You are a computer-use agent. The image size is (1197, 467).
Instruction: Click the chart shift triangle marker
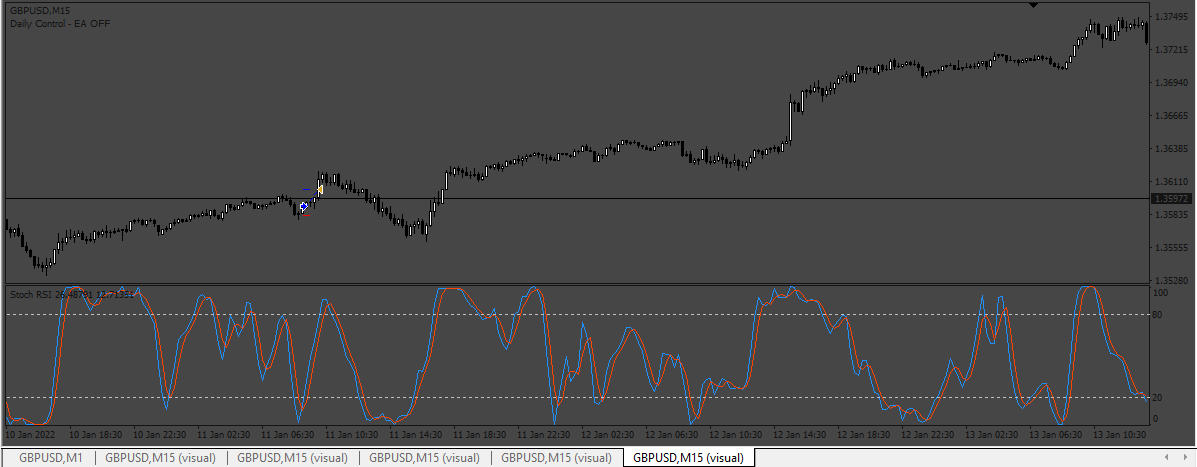pos(1034,5)
